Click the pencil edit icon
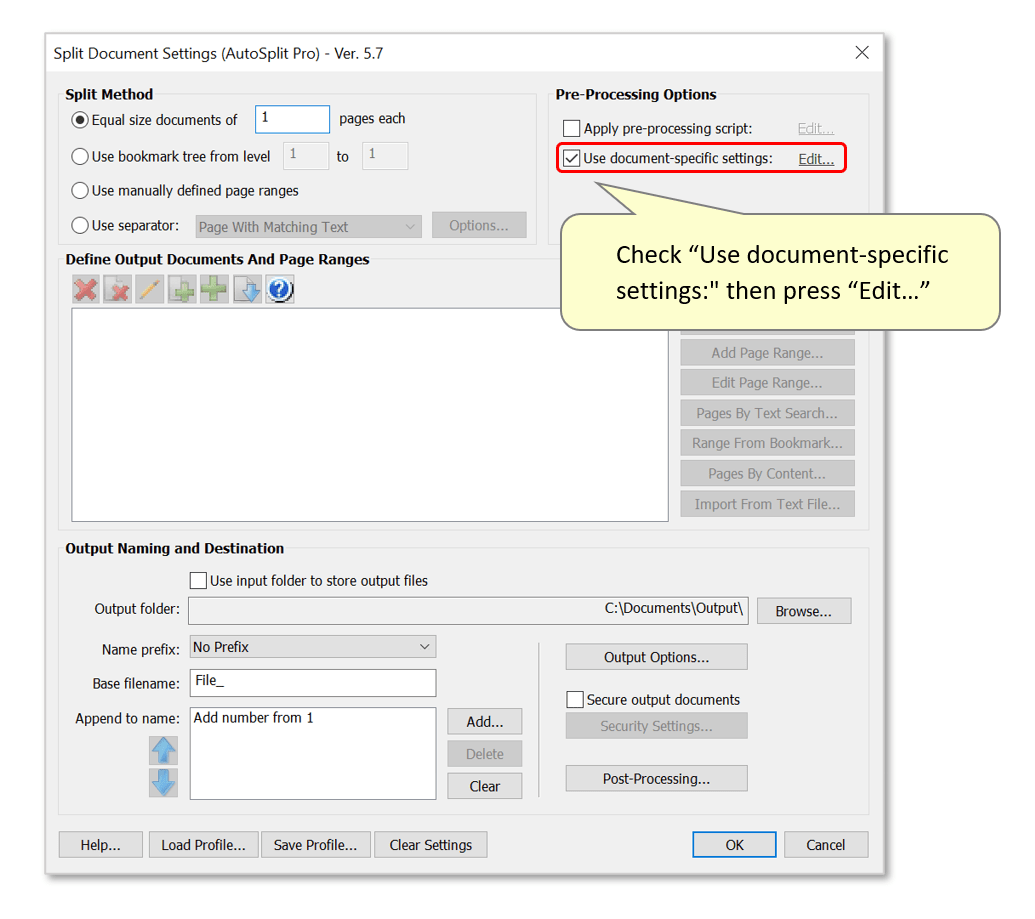The image size is (1035, 919). (150, 290)
